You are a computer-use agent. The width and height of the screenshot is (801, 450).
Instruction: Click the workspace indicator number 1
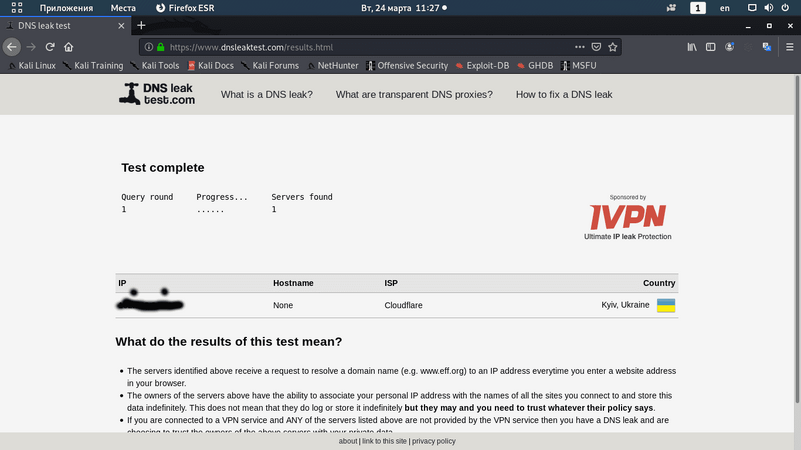point(698,8)
